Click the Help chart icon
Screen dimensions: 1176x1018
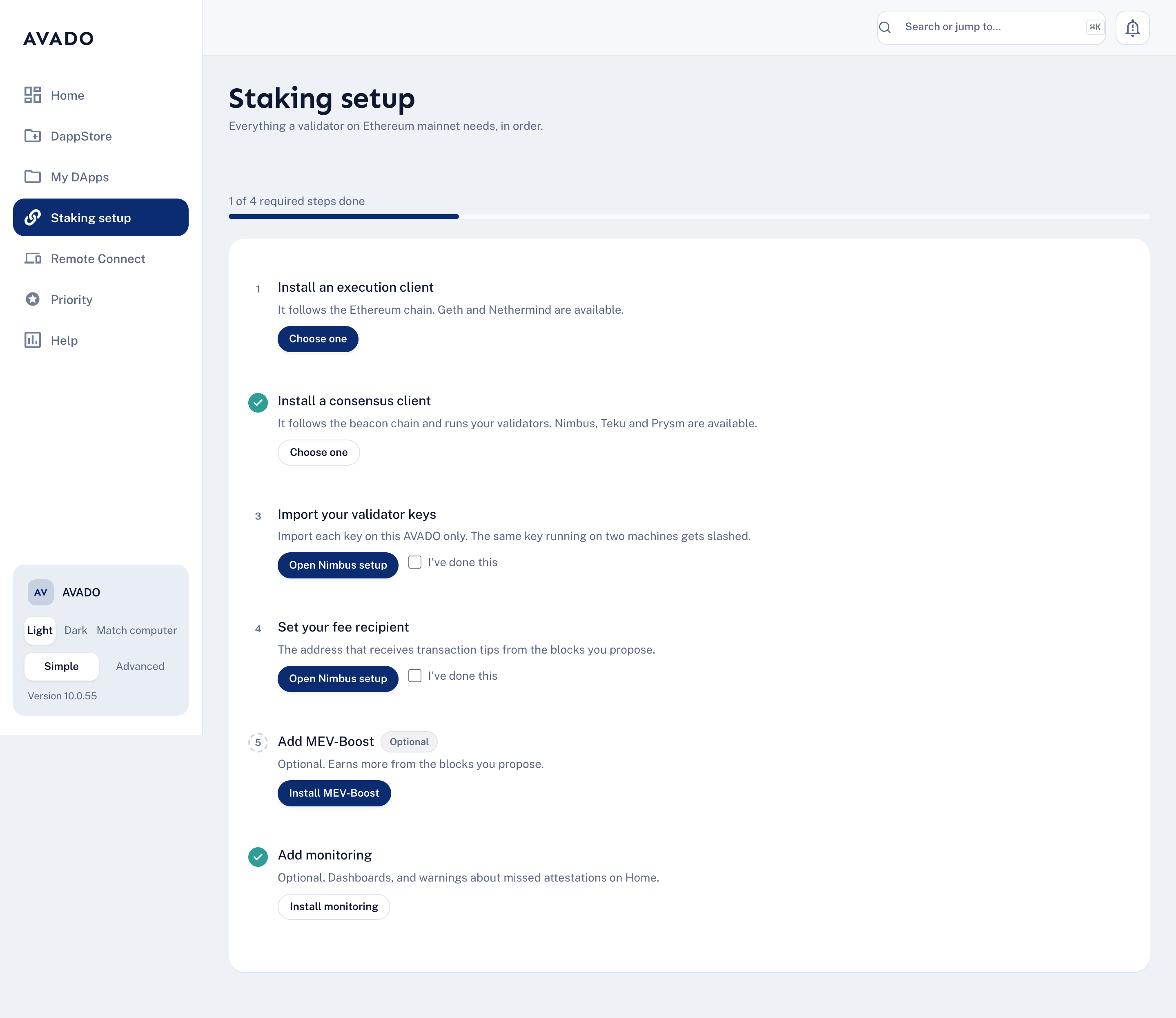click(x=32, y=340)
